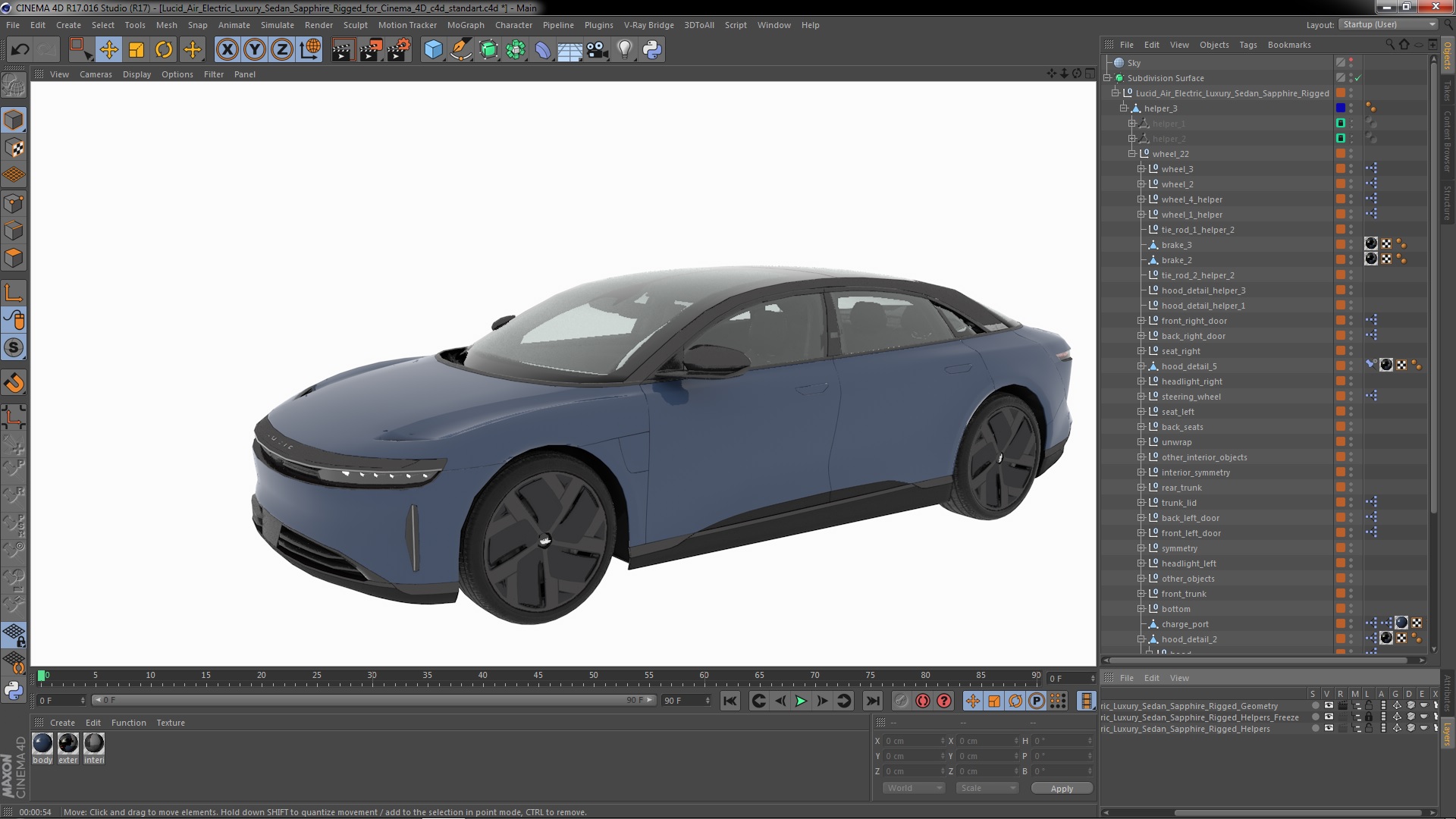Screen dimensions: 1456x819
Task: Expand the steering_wheel node
Action: pos(1141,397)
